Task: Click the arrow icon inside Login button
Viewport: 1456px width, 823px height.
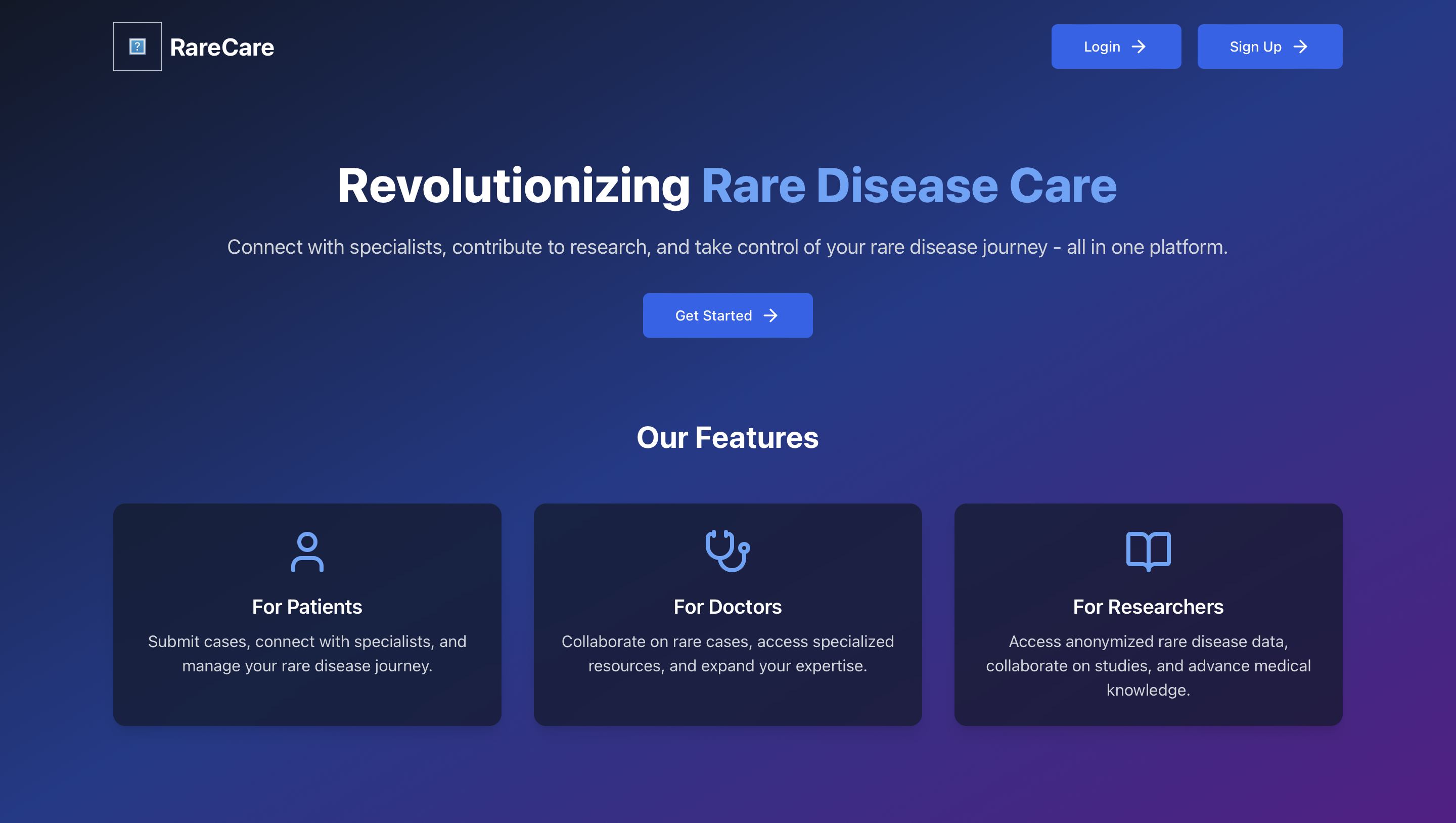Action: pyautogui.click(x=1139, y=47)
